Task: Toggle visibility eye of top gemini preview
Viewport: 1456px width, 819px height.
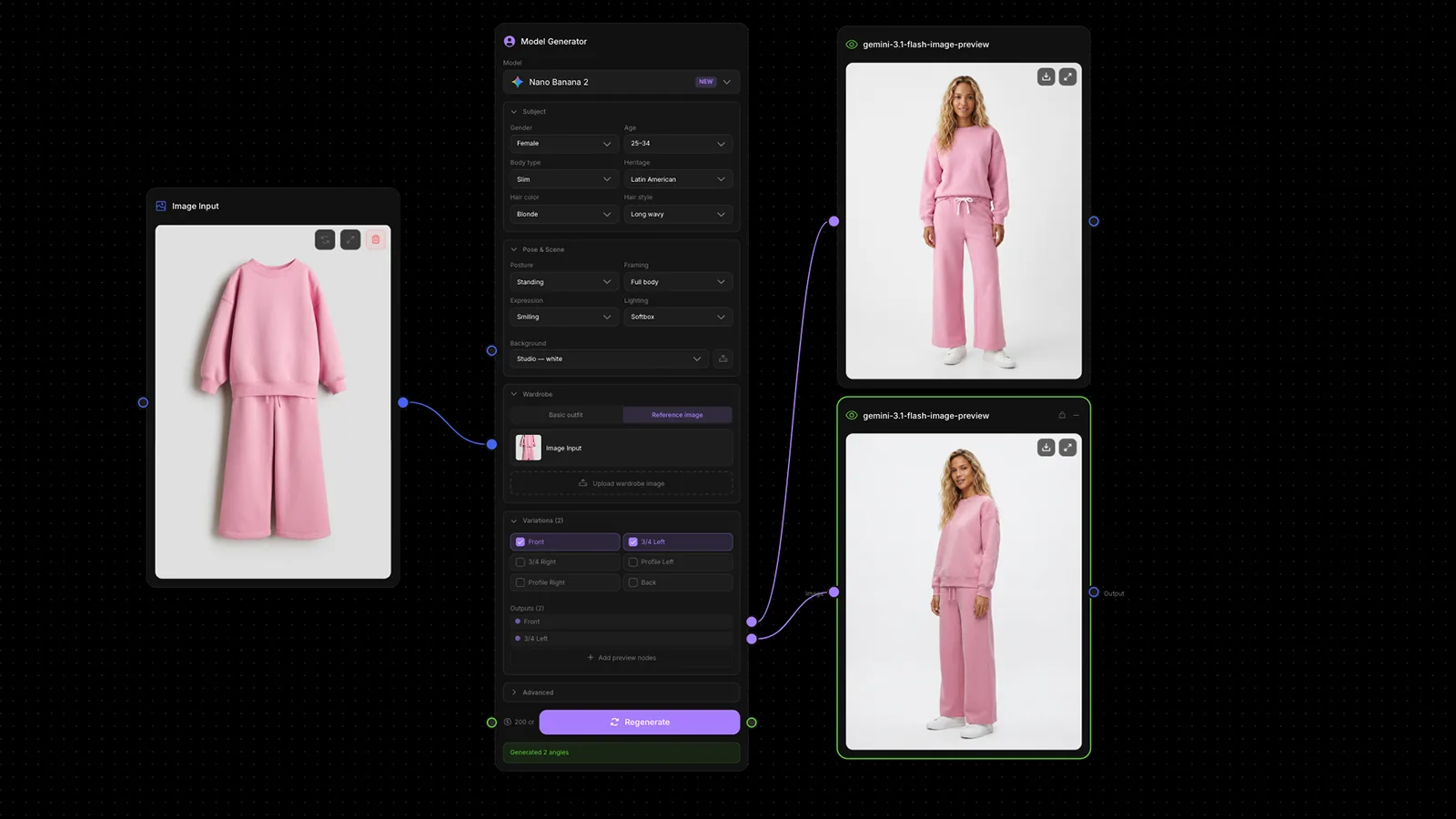Action: (852, 44)
